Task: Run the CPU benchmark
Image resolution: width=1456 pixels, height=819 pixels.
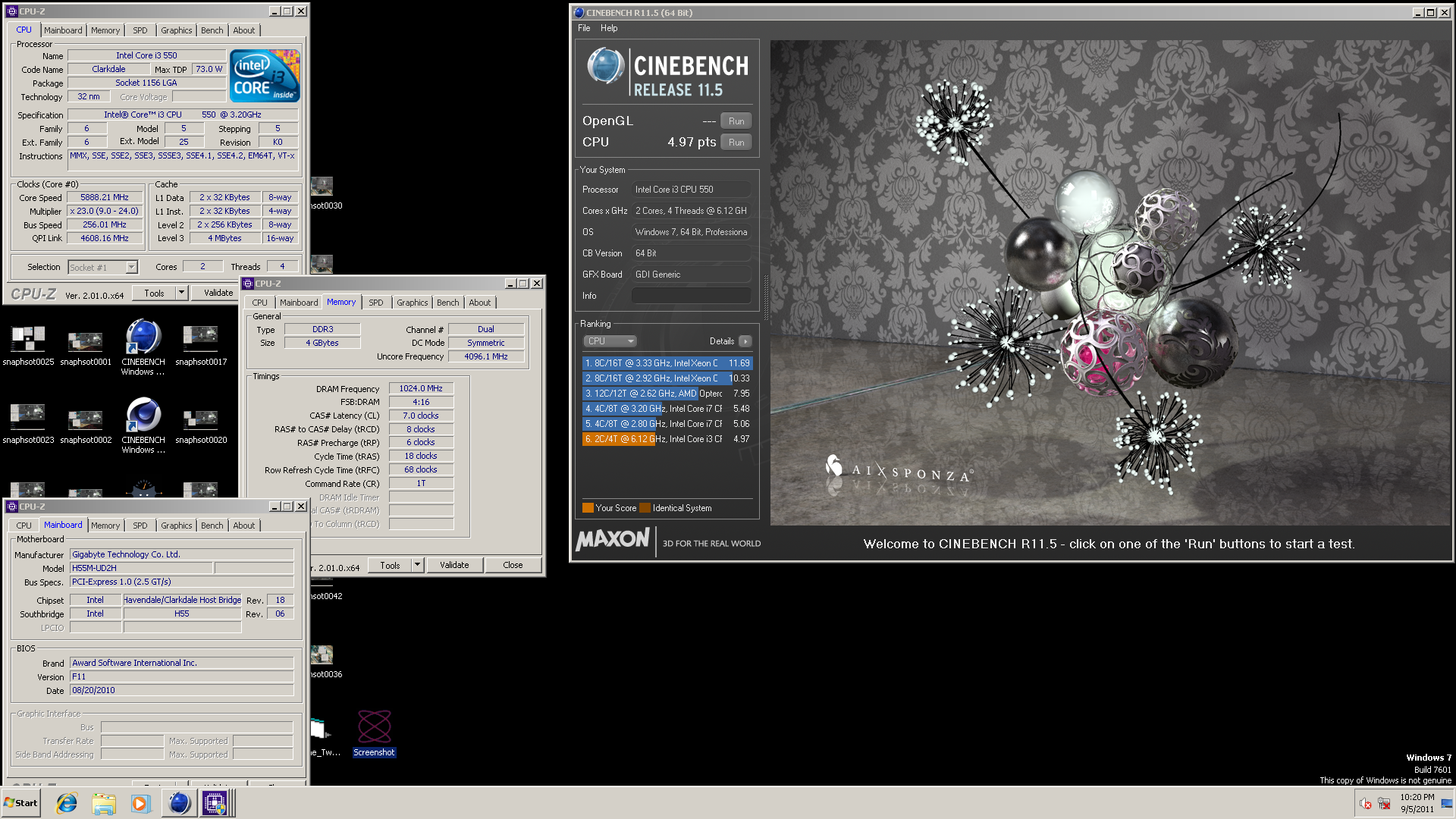Action: pyautogui.click(x=736, y=143)
